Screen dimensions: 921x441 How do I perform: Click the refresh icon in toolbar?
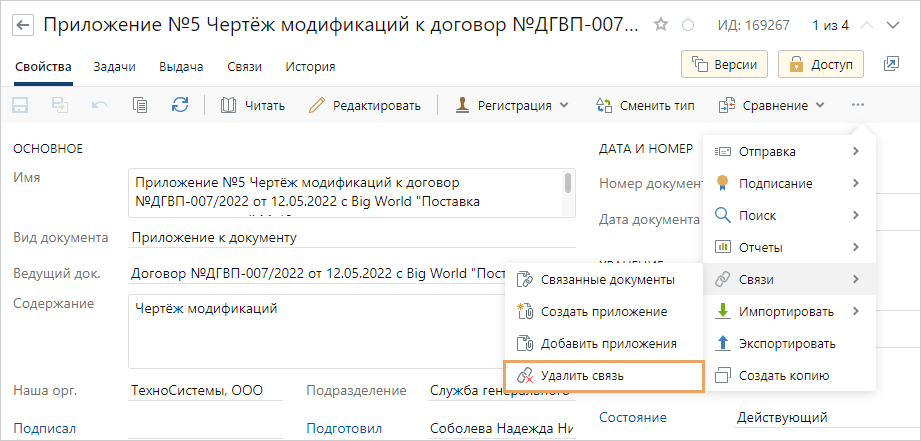[180, 105]
